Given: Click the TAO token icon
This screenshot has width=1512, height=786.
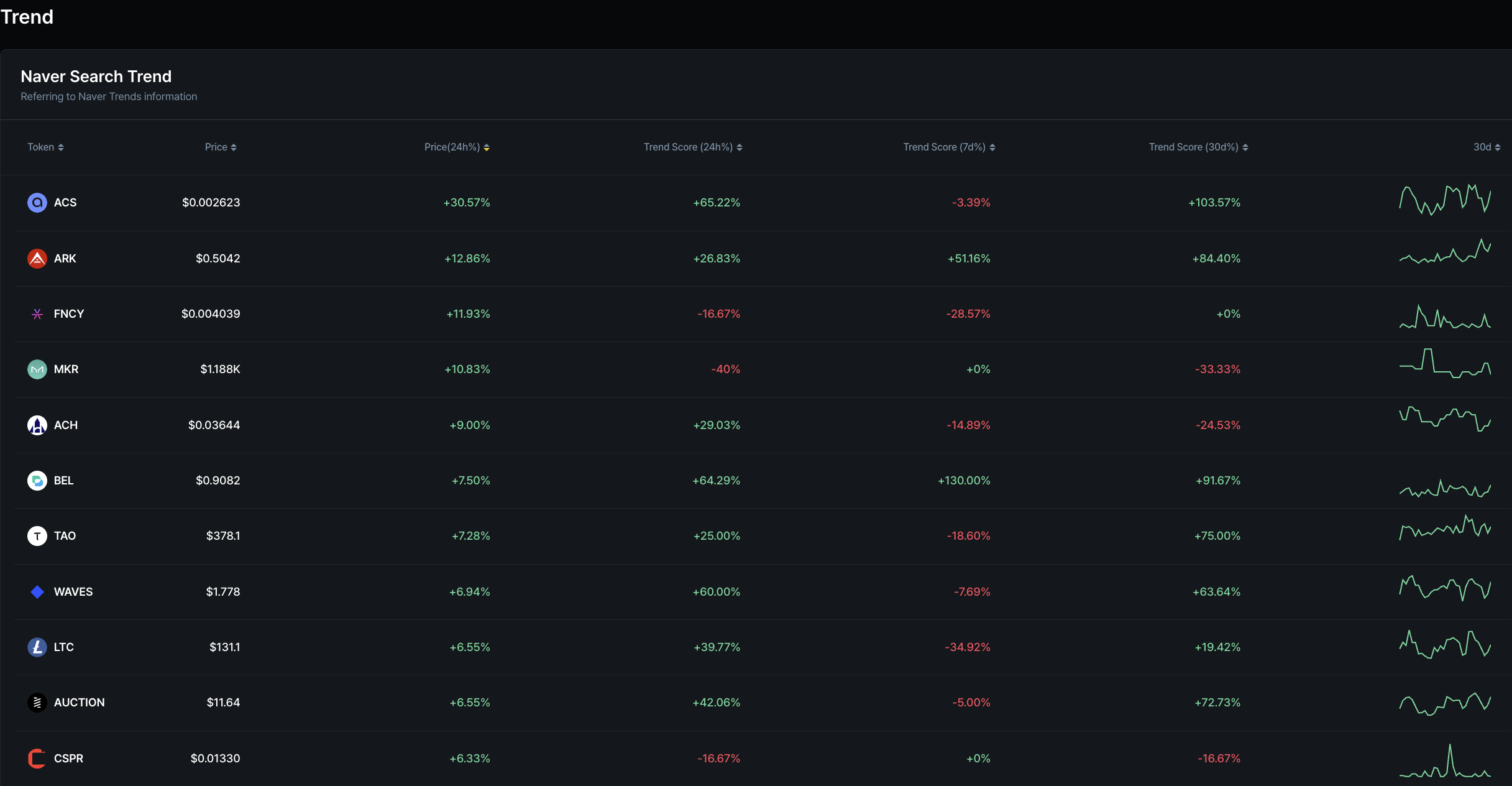Looking at the screenshot, I should pos(37,536).
